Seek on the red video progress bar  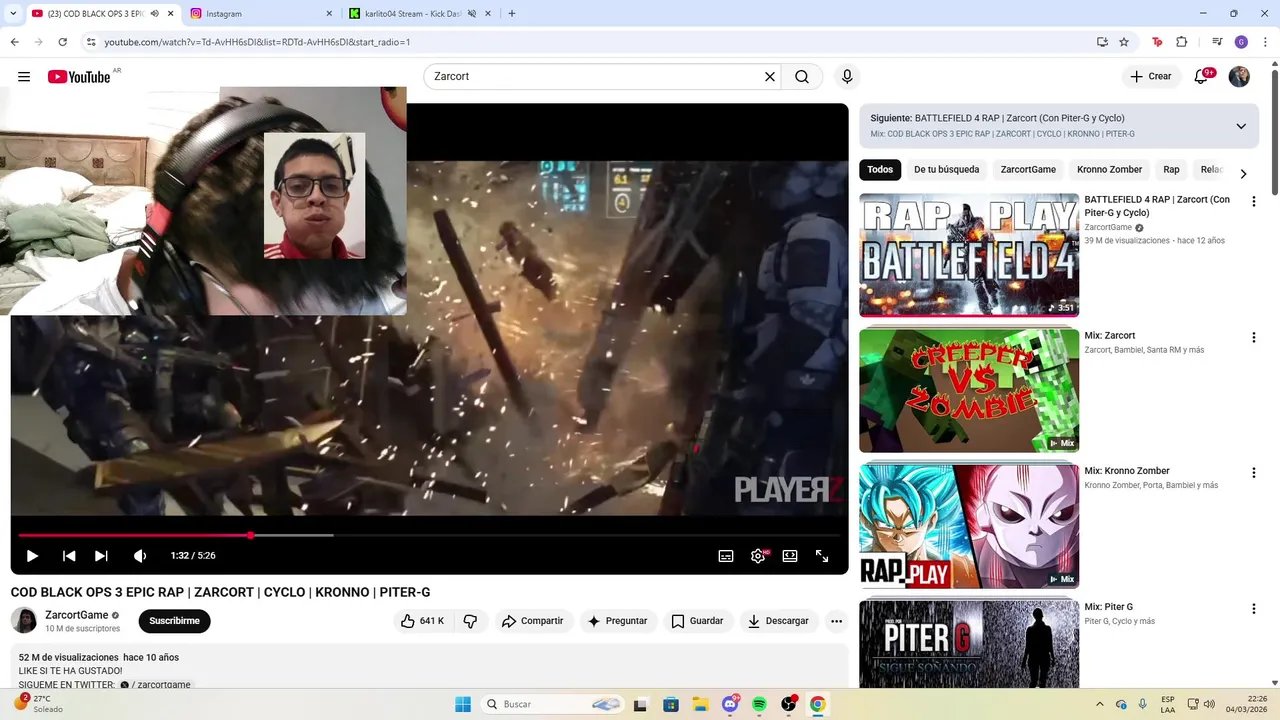tap(134, 535)
